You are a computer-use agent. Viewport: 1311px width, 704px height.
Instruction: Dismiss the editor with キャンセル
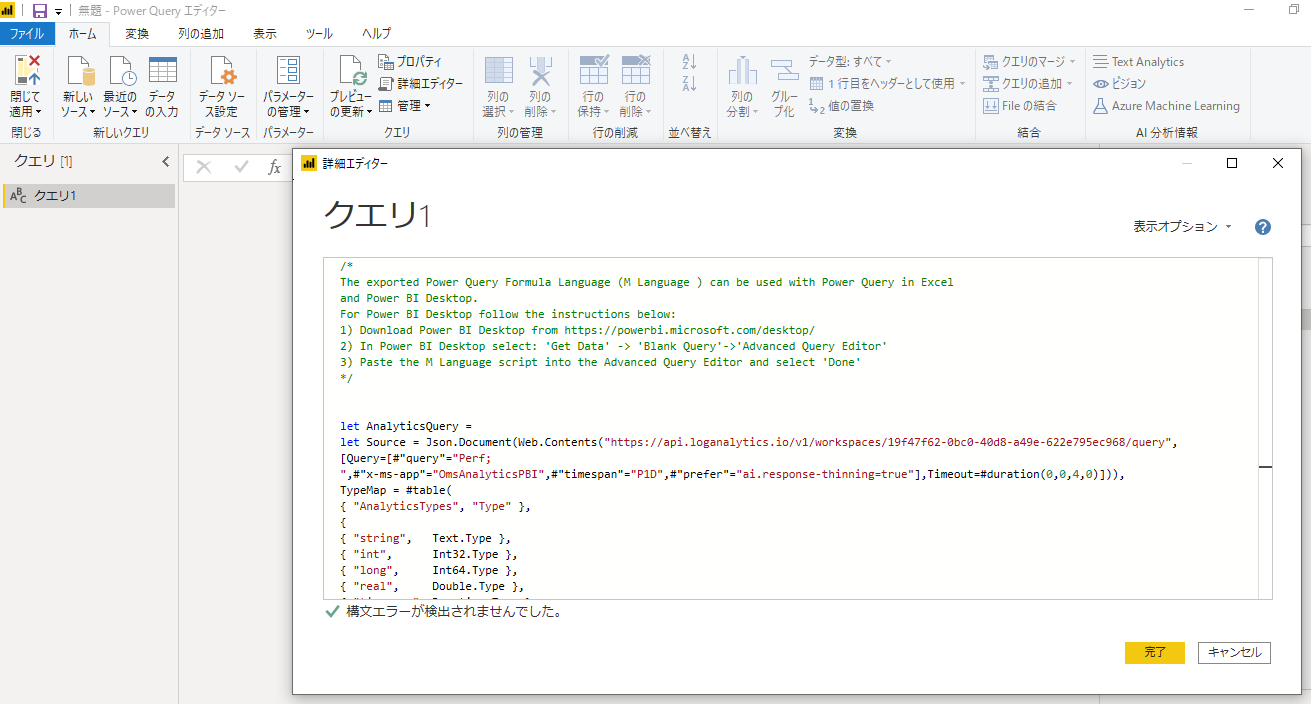[1234, 652]
